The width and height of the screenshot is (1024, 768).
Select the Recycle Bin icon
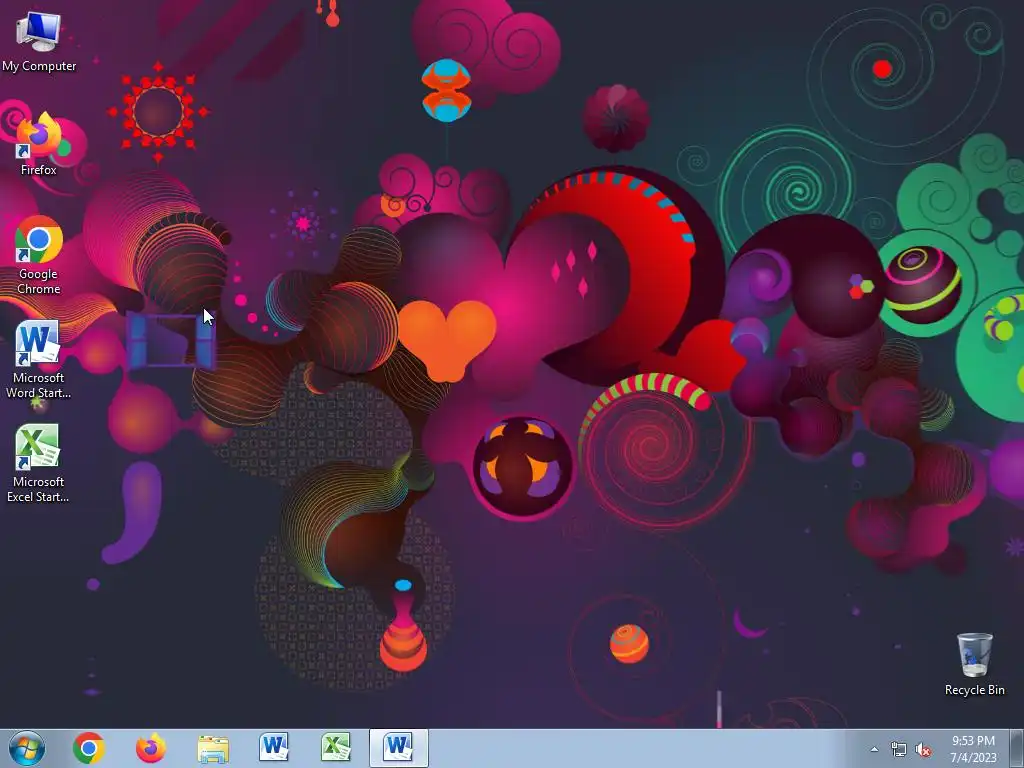point(974,664)
